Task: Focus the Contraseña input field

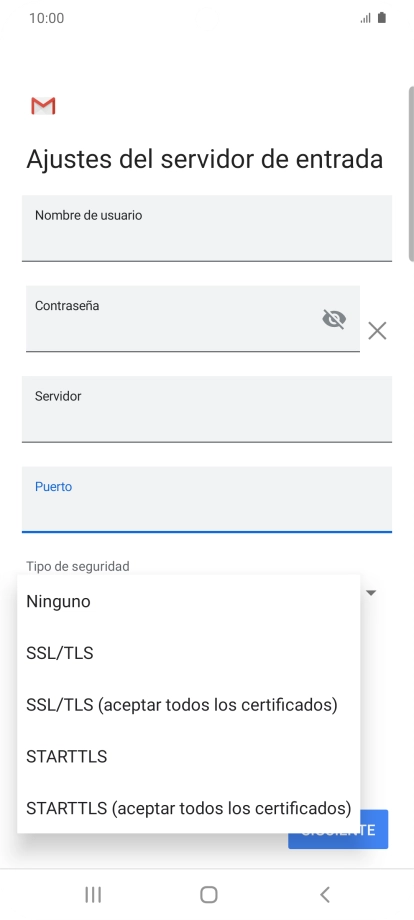Action: click(x=193, y=319)
